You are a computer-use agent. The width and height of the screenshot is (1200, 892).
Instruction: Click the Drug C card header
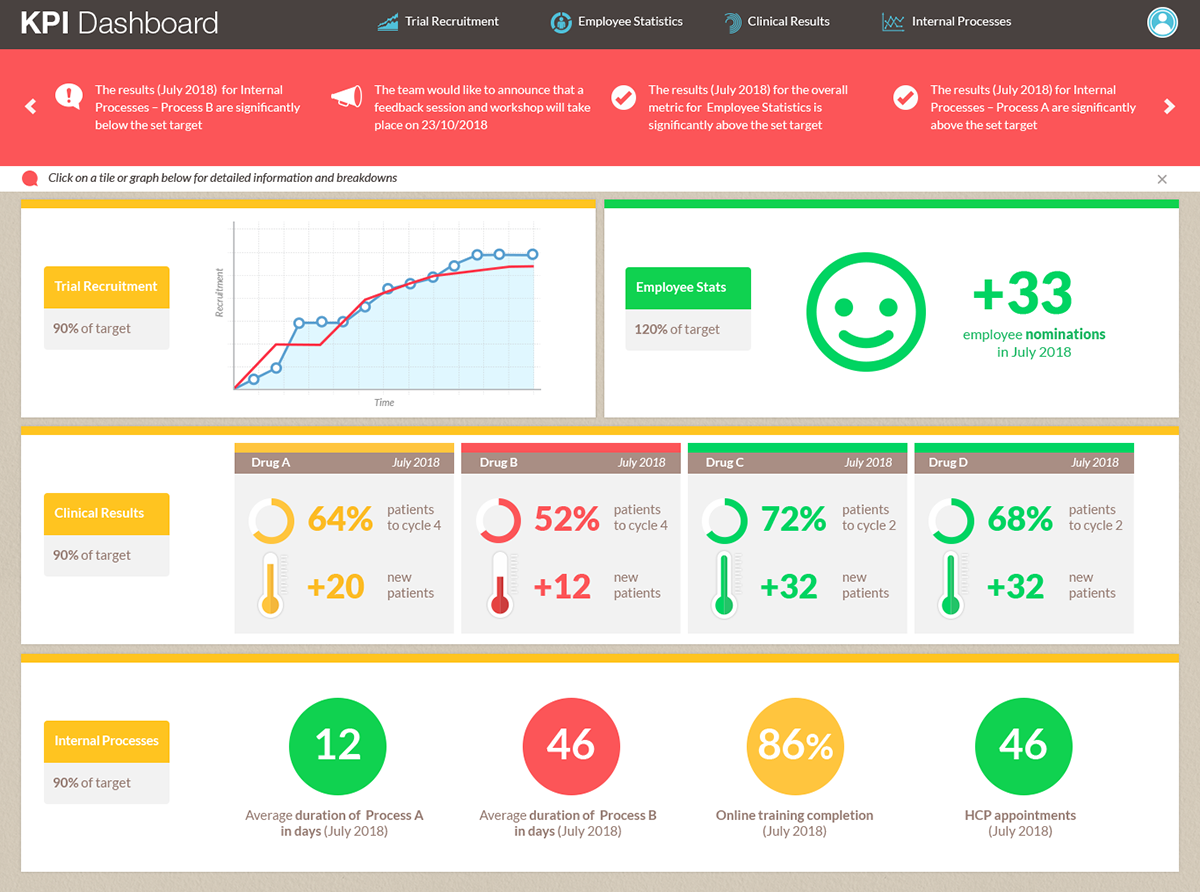click(x=797, y=463)
